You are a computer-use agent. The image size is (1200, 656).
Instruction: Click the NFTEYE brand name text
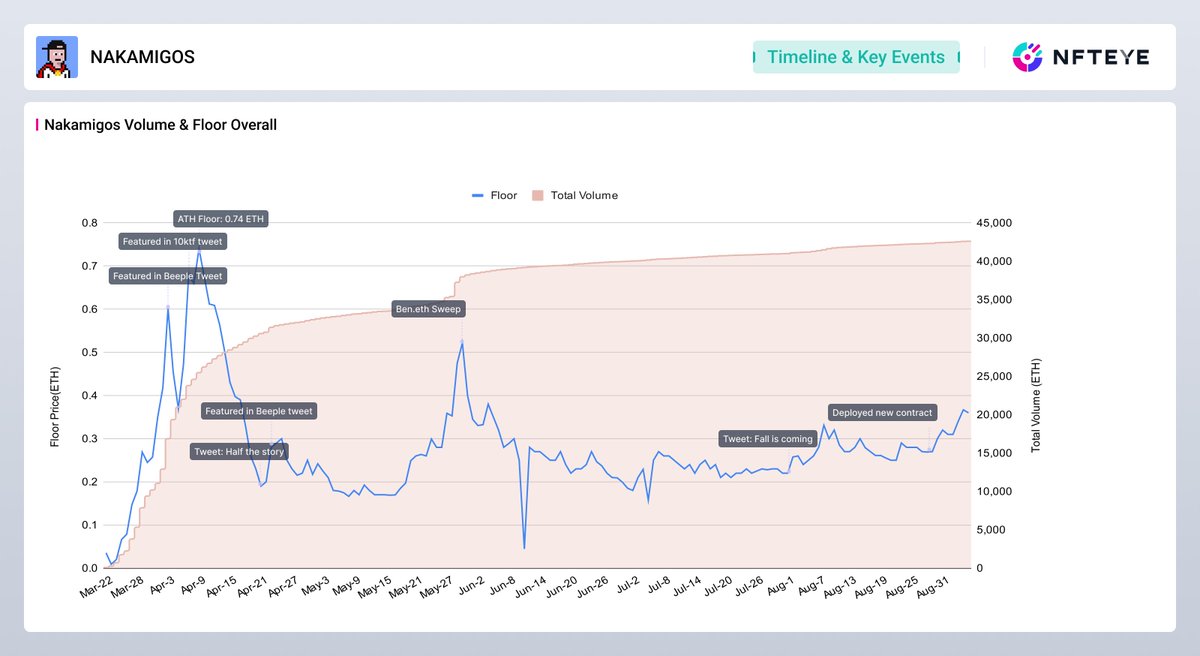[1102, 57]
